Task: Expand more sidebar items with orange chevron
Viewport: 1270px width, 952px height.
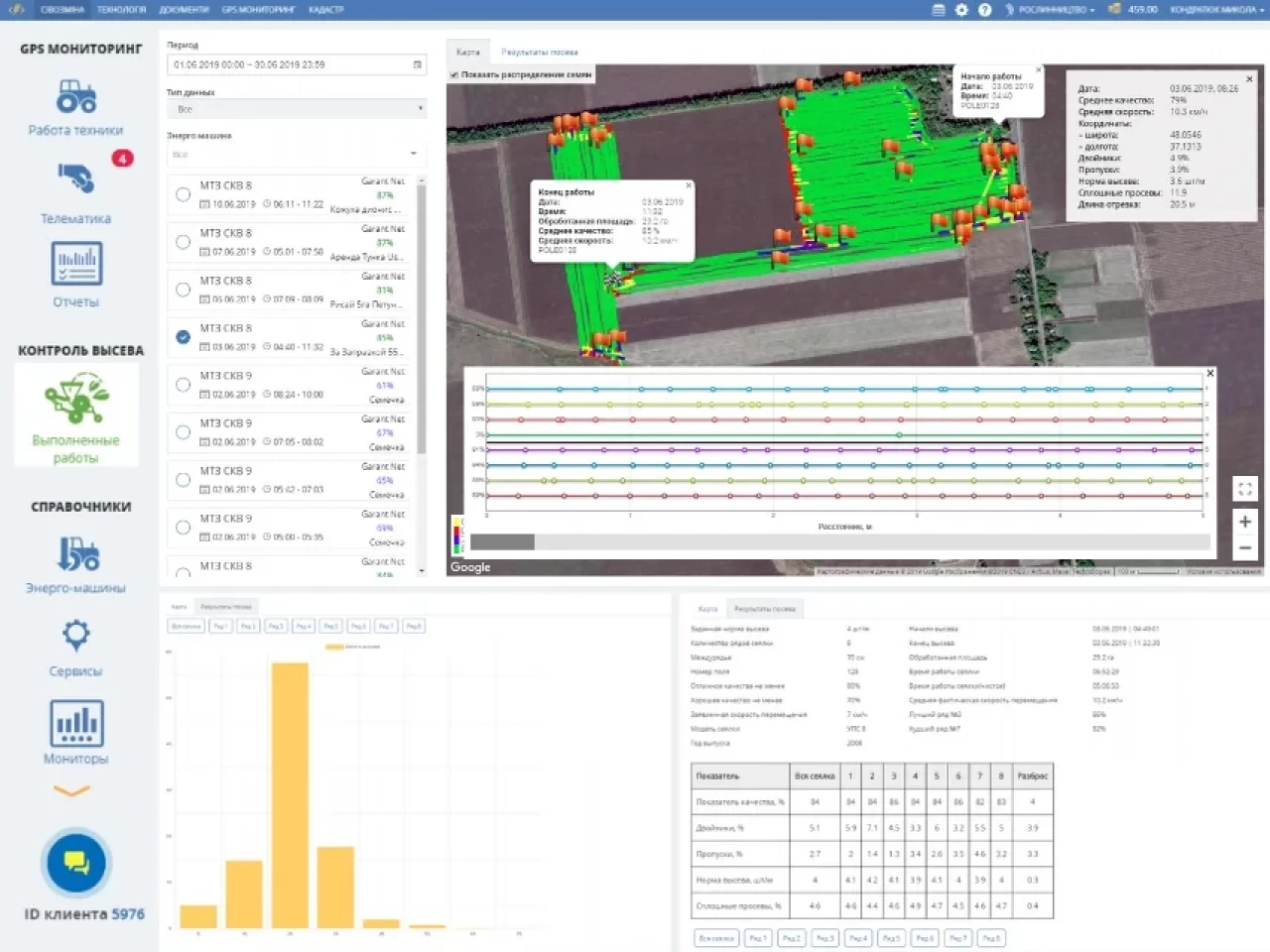Action: [x=71, y=791]
